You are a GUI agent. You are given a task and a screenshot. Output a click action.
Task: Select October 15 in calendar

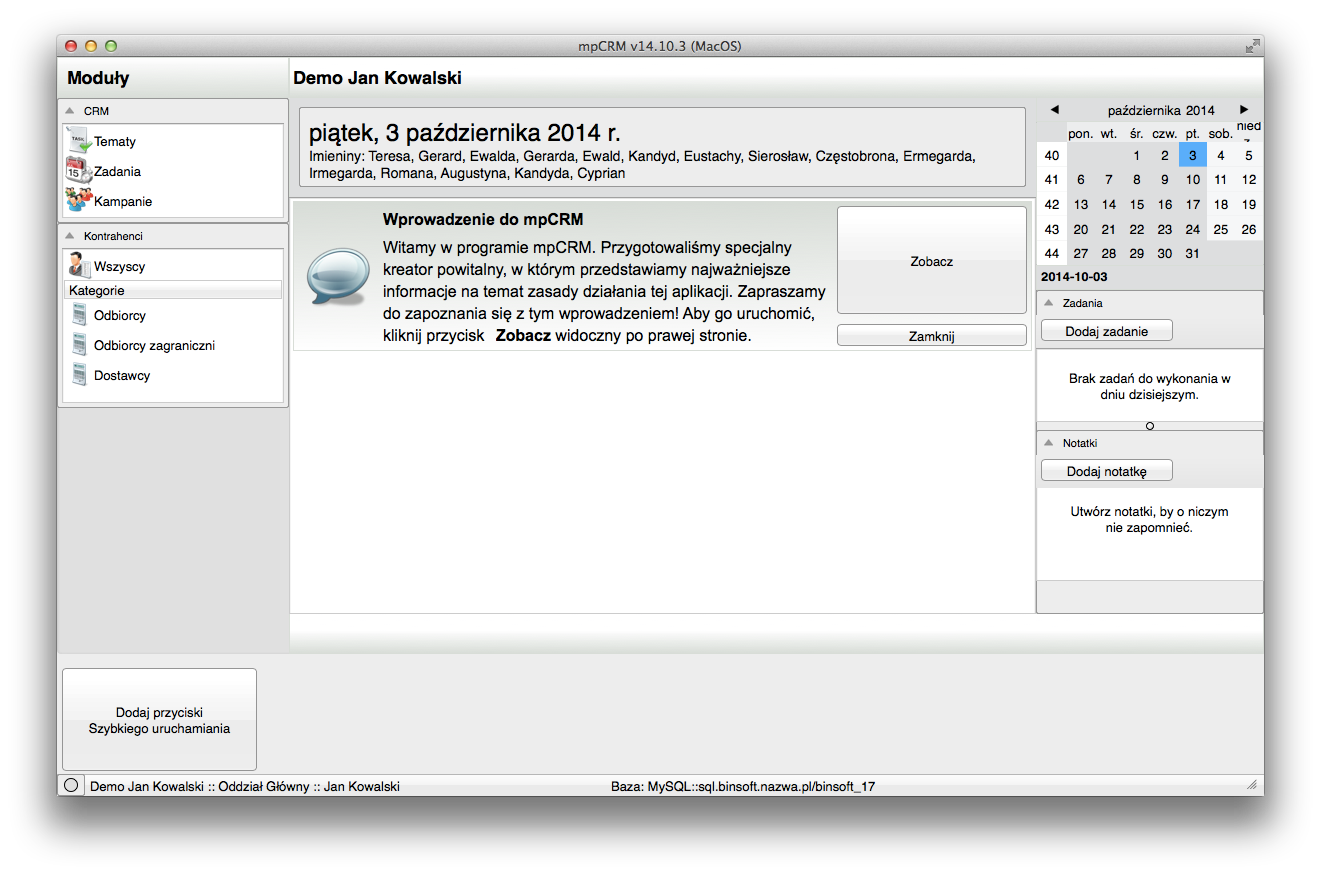coord(1137,204)
